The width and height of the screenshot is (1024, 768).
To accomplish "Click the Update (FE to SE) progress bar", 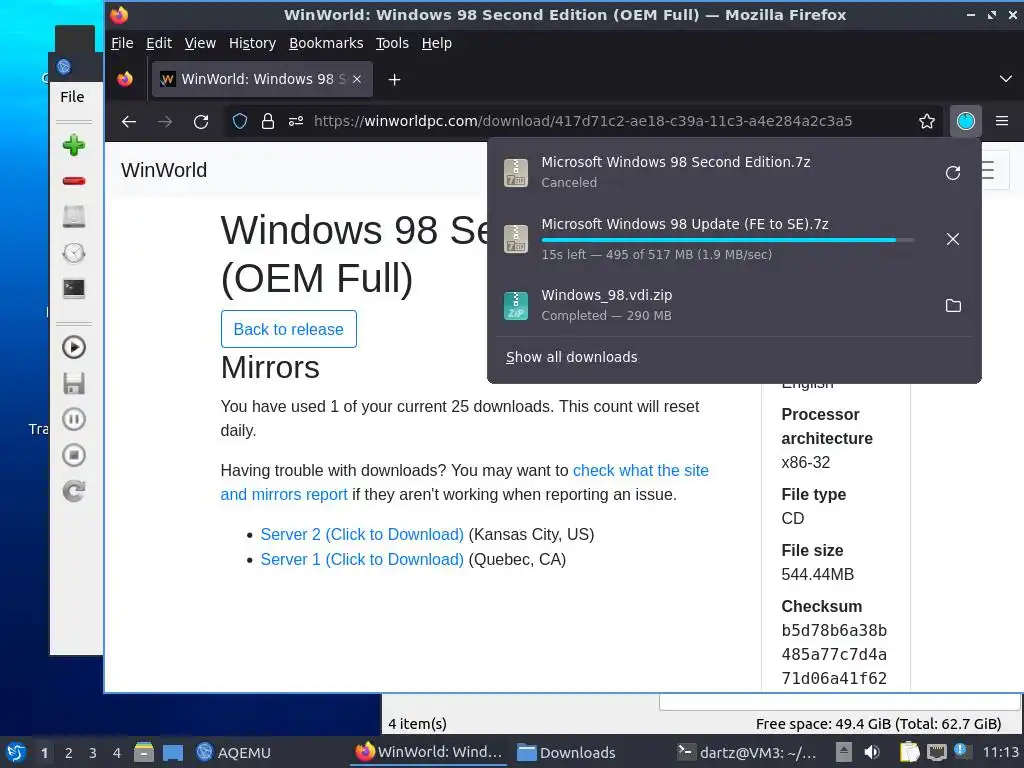I will tap(728, 240).
